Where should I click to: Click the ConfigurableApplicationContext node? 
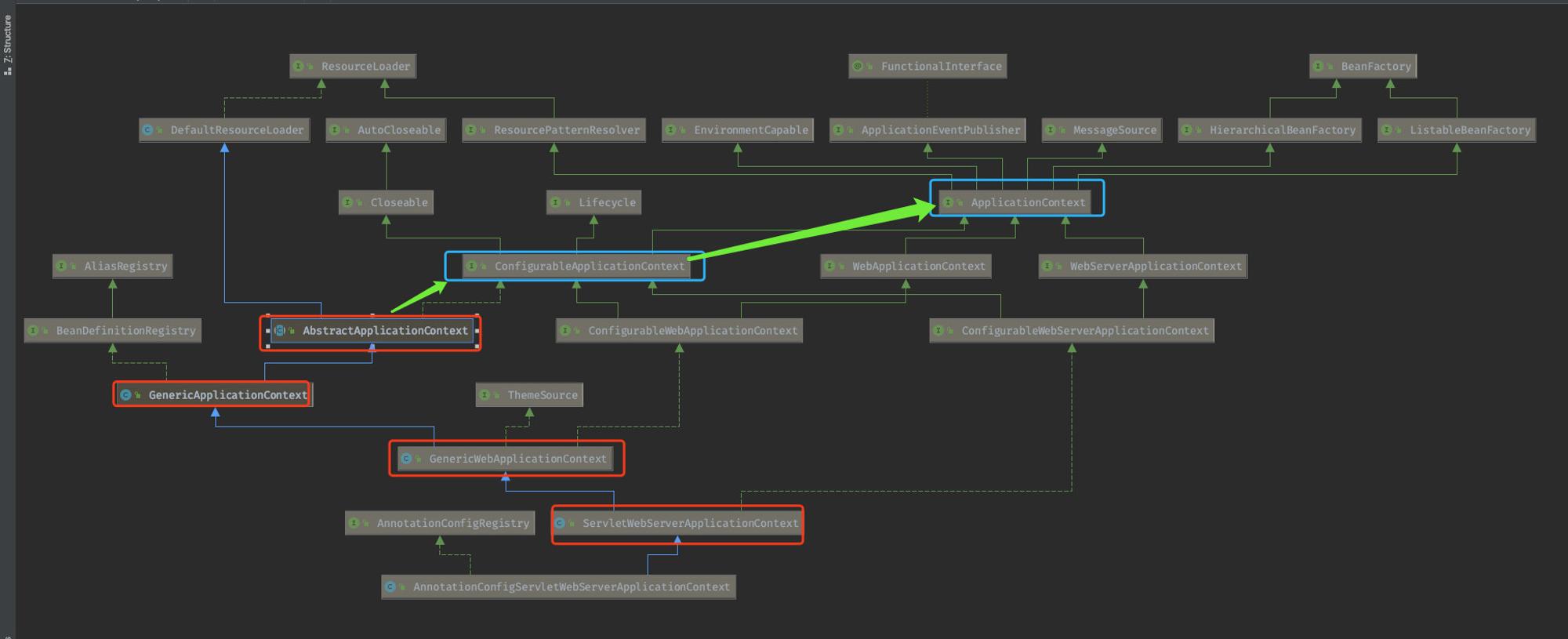(x=577, y=266)
